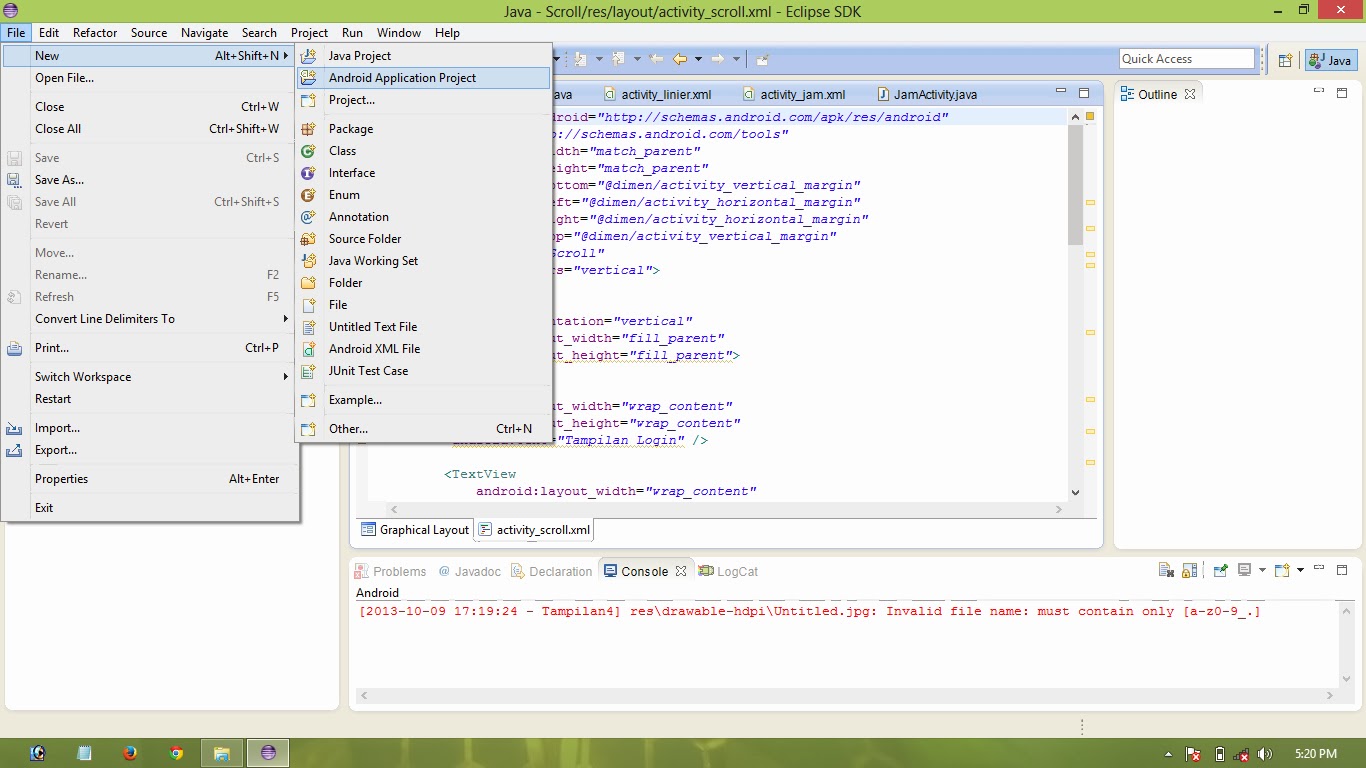Click the JUnit Test Case icon
Image resolution: width=1366 pixels, height=768 pixels.
click(309, 371)
